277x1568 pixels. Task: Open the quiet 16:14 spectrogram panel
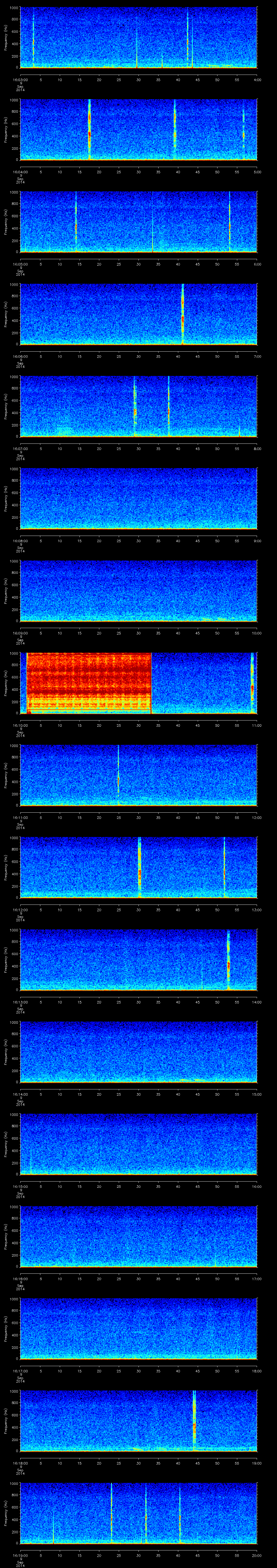(x=138, y=1051)
